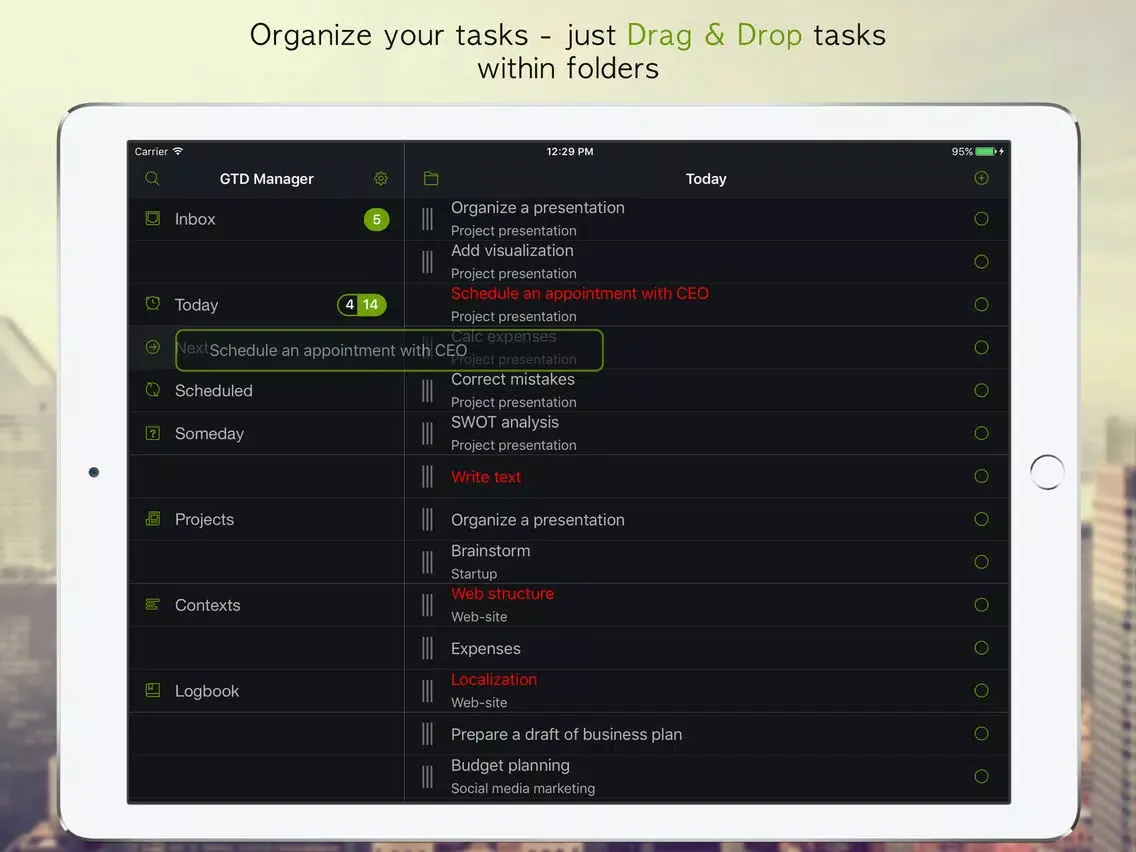Image resolution: width=1136 pixels, height=852 pixels.
Task: Click the Someday question-mark icon
Action: tap(153, 433)
